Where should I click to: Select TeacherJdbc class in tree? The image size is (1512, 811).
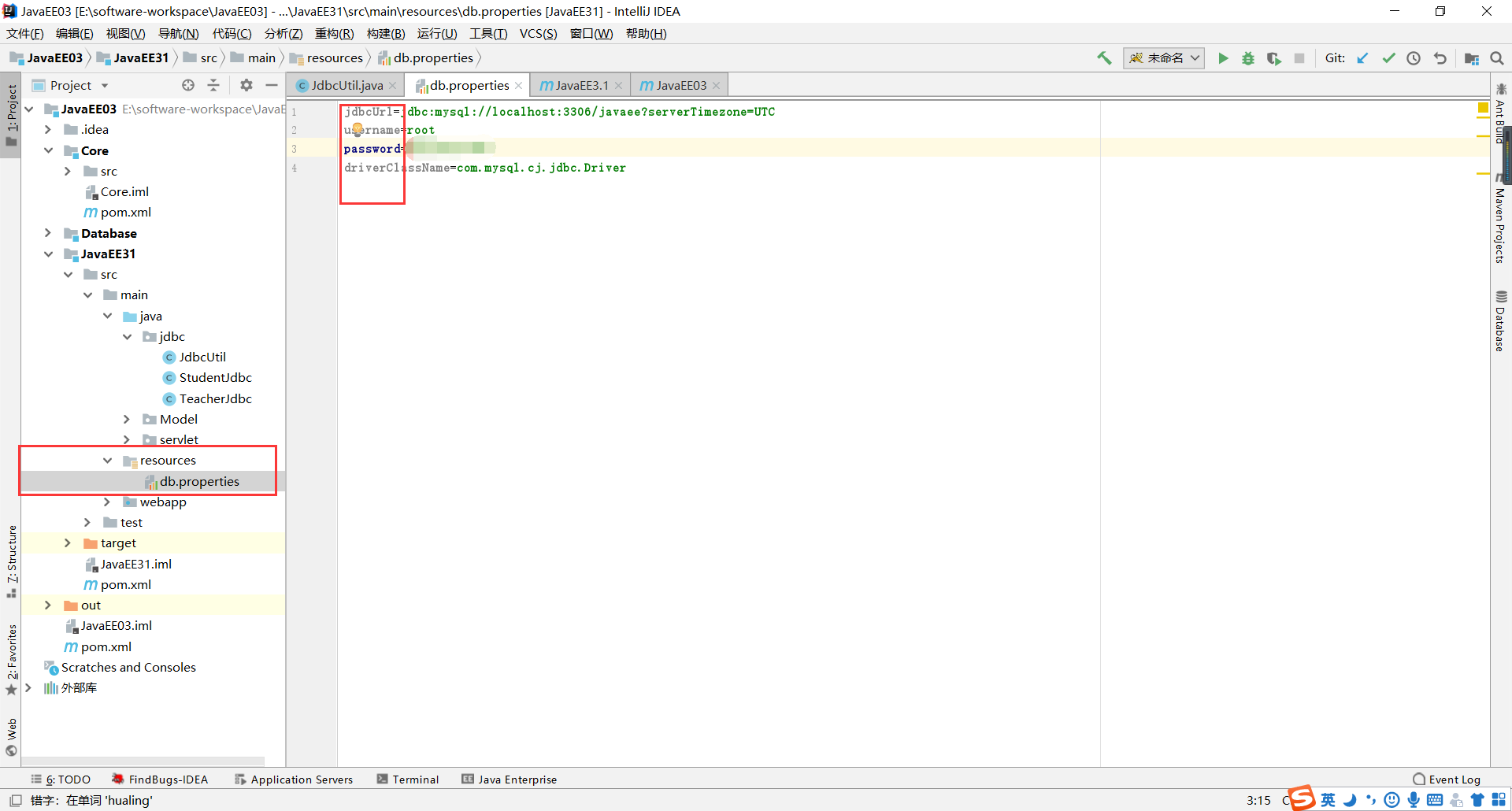[215, 398]
